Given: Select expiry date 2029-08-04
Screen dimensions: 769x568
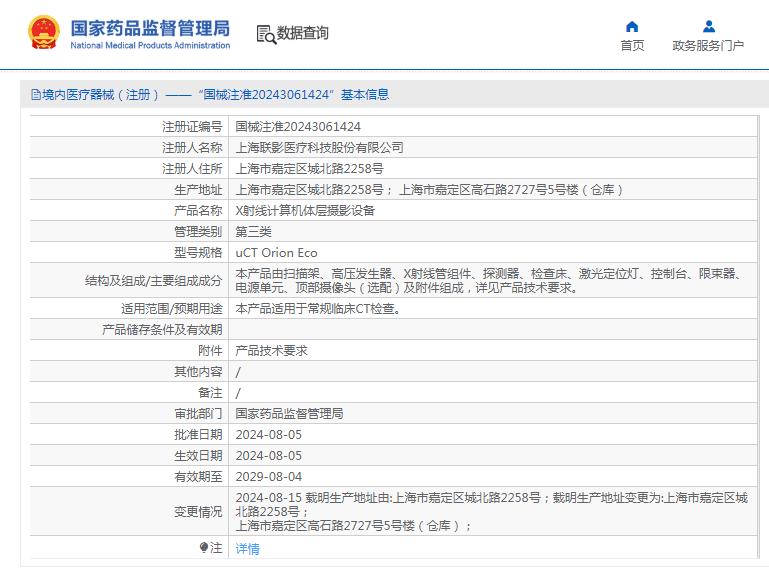Looking at the screenshot, I should coord(269,477).
